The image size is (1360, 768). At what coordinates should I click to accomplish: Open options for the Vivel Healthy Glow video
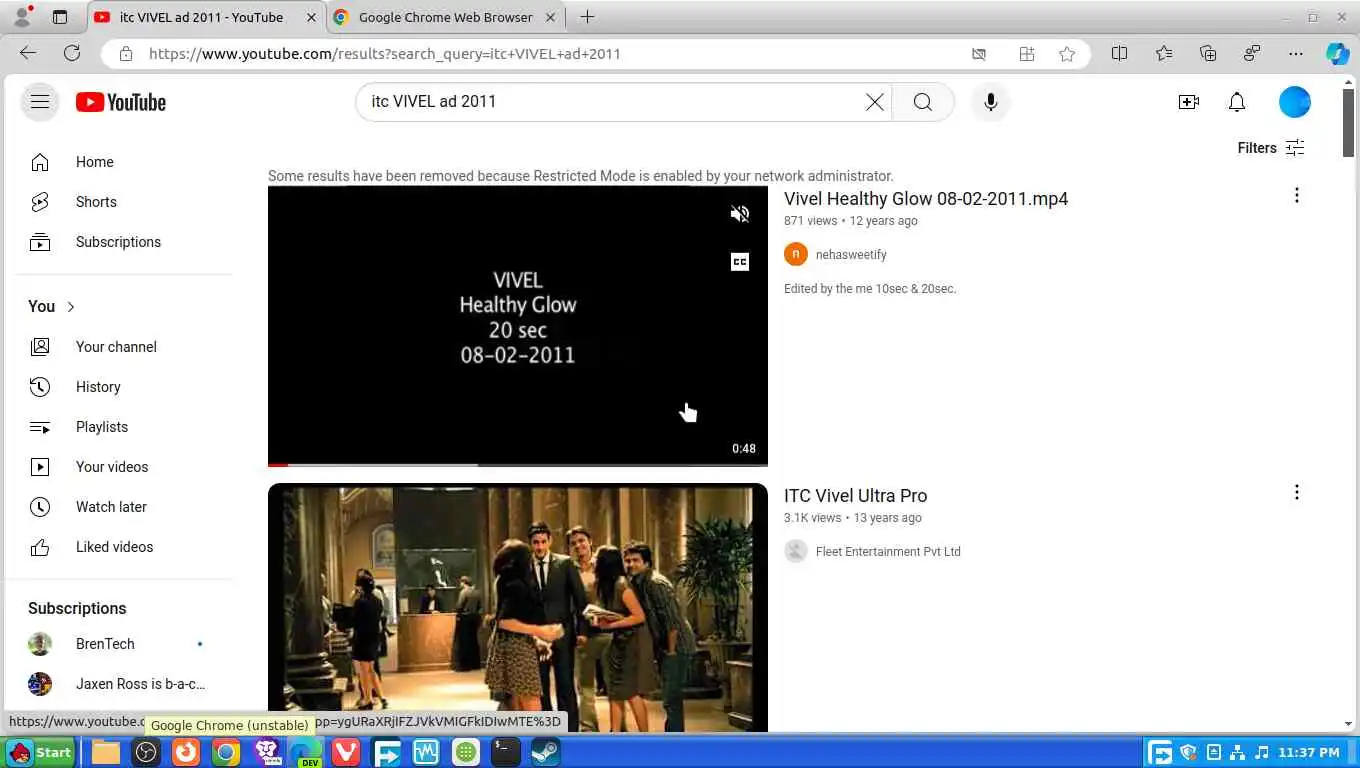click(x=1296, y=195)
